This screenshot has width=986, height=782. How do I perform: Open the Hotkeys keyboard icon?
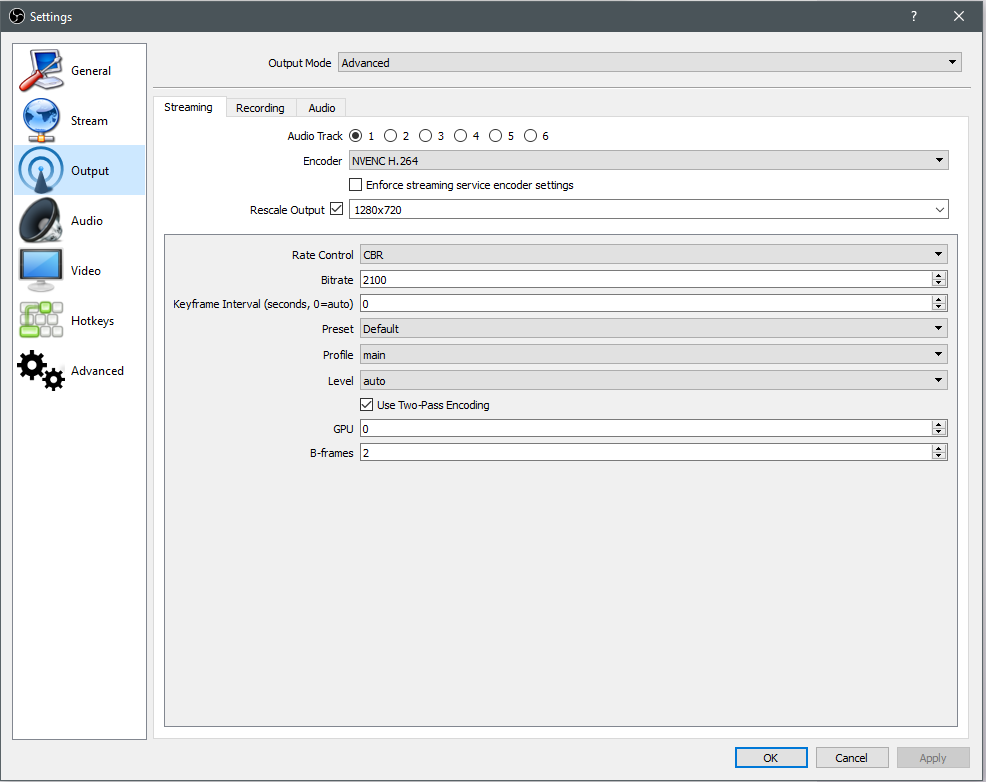point(41,320)
